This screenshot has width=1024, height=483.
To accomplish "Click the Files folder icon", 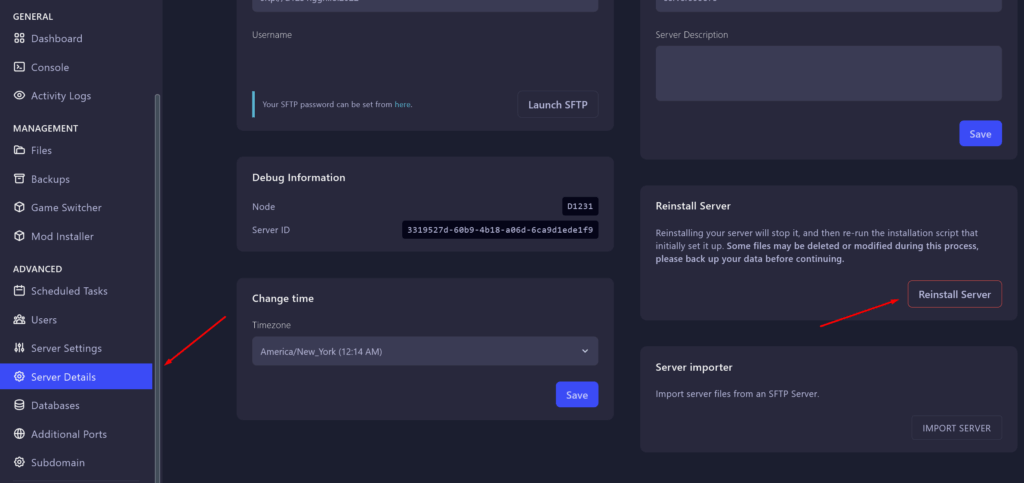I will pos(19,151).
